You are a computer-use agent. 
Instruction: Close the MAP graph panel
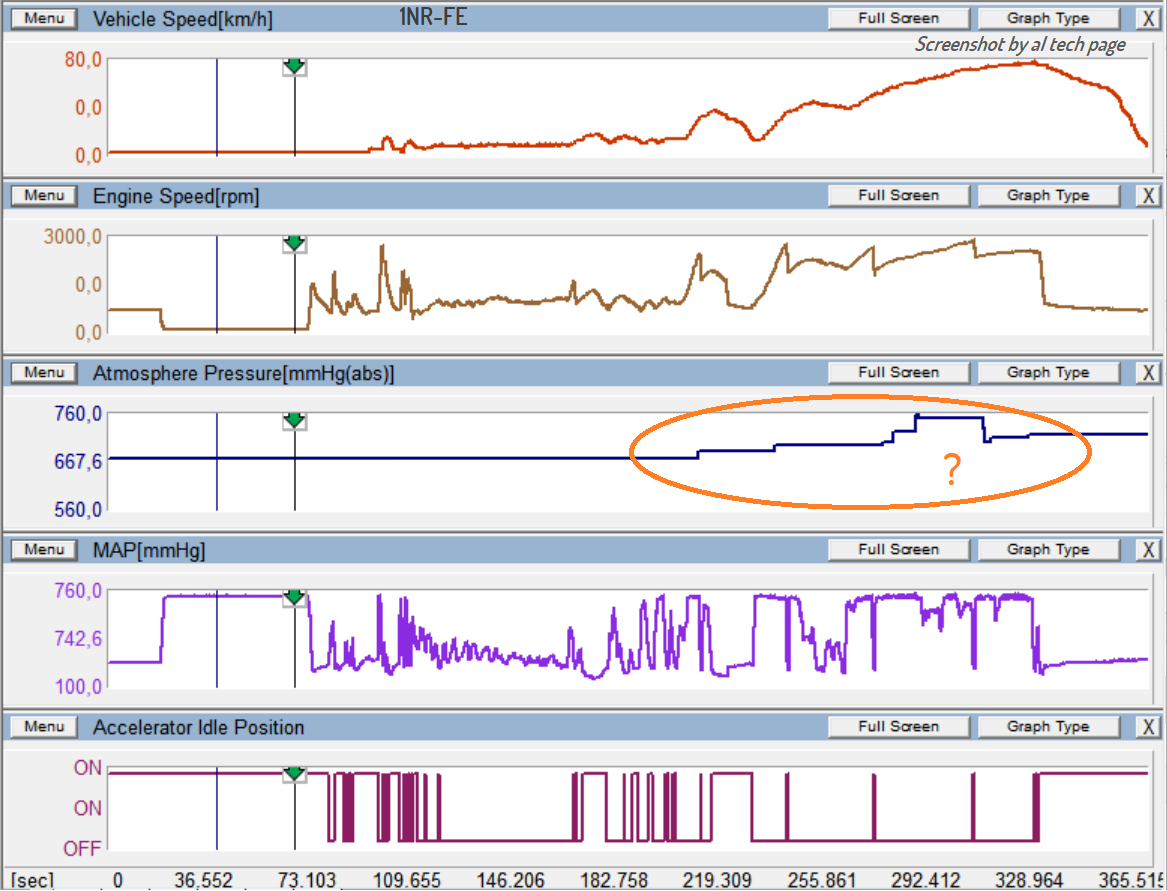(x=1149, y=549)
